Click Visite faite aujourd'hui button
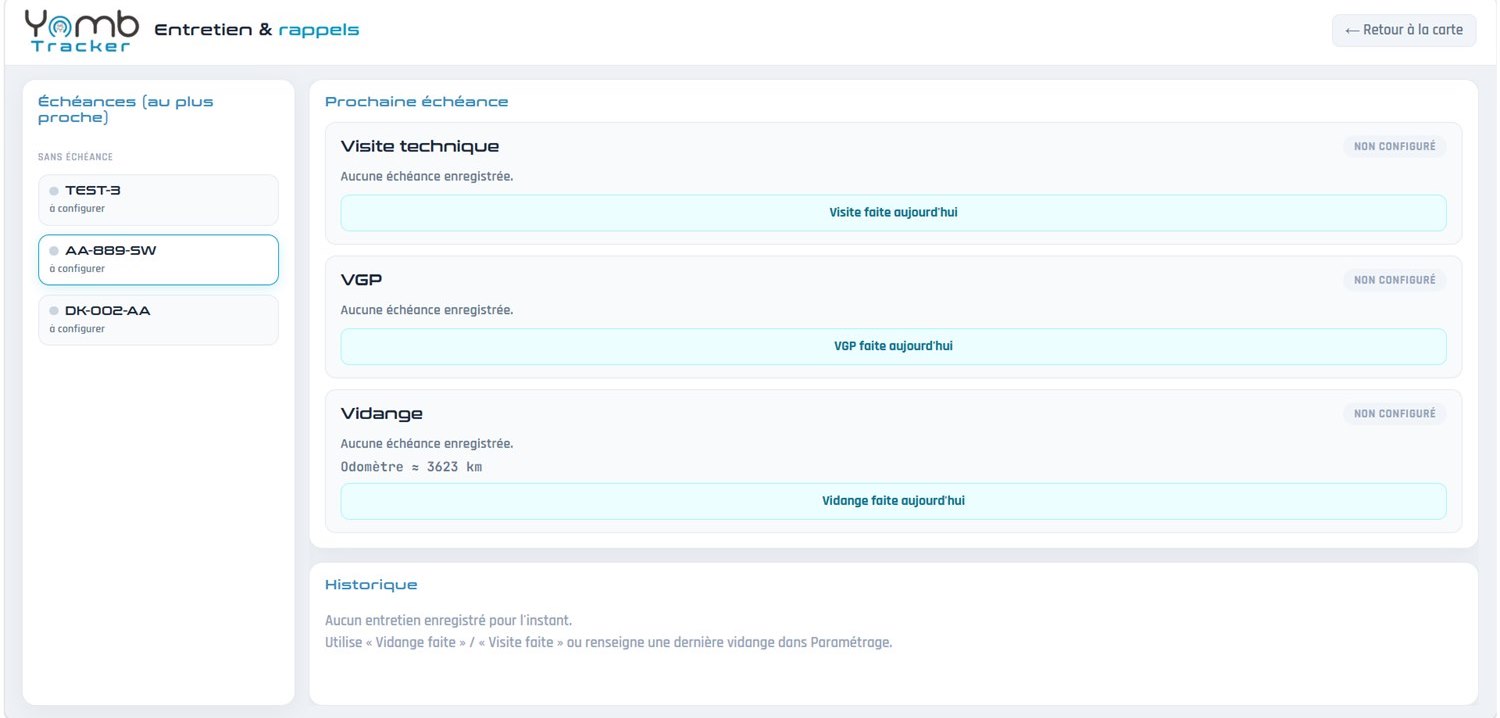Viewport: 1500px width, 718px height. coord(893,213)
